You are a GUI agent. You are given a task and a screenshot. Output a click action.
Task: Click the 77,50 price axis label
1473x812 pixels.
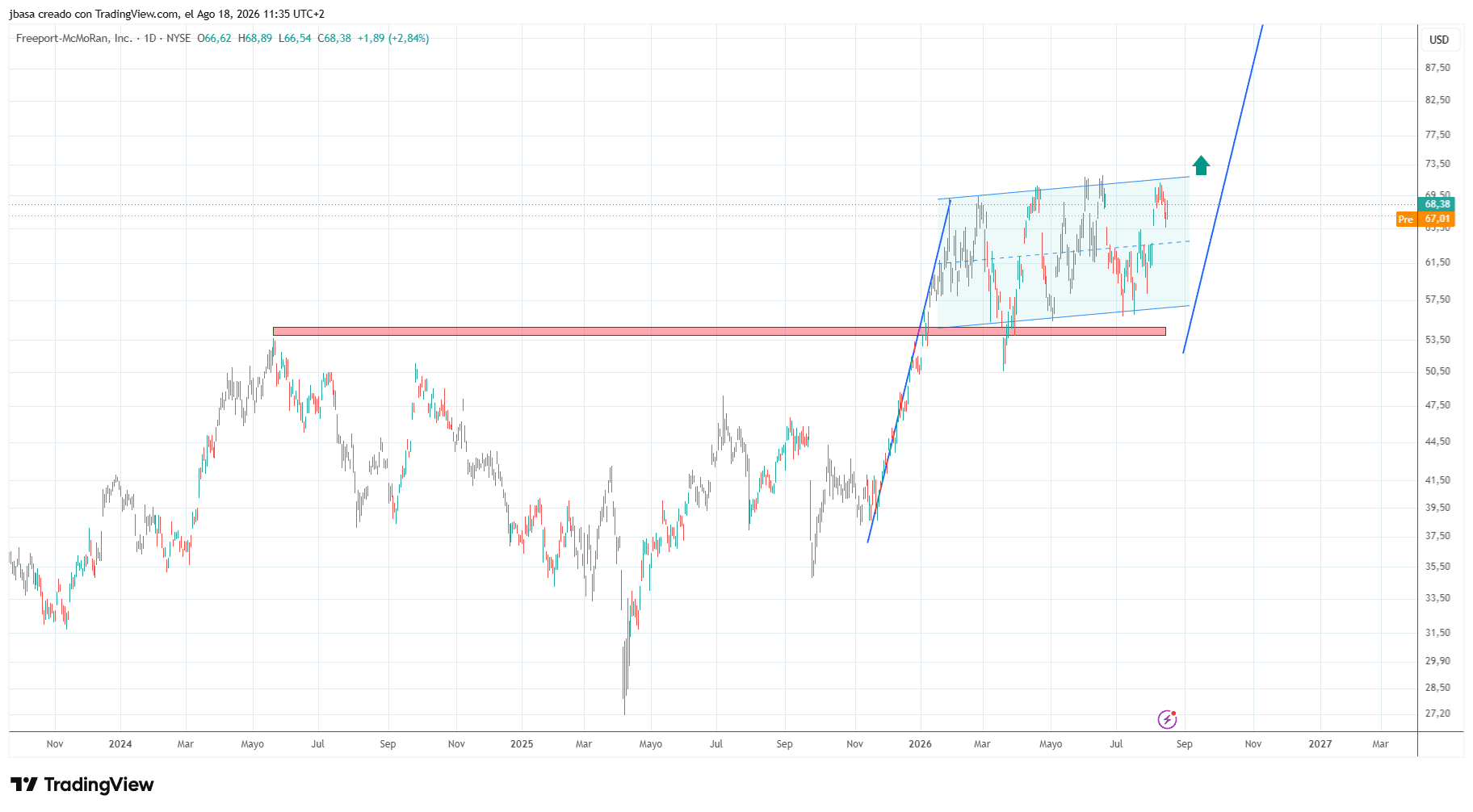coord(1437,135)
